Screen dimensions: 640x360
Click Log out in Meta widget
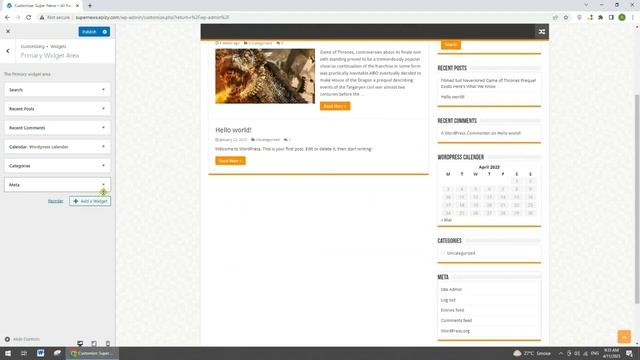pos(448,300)
